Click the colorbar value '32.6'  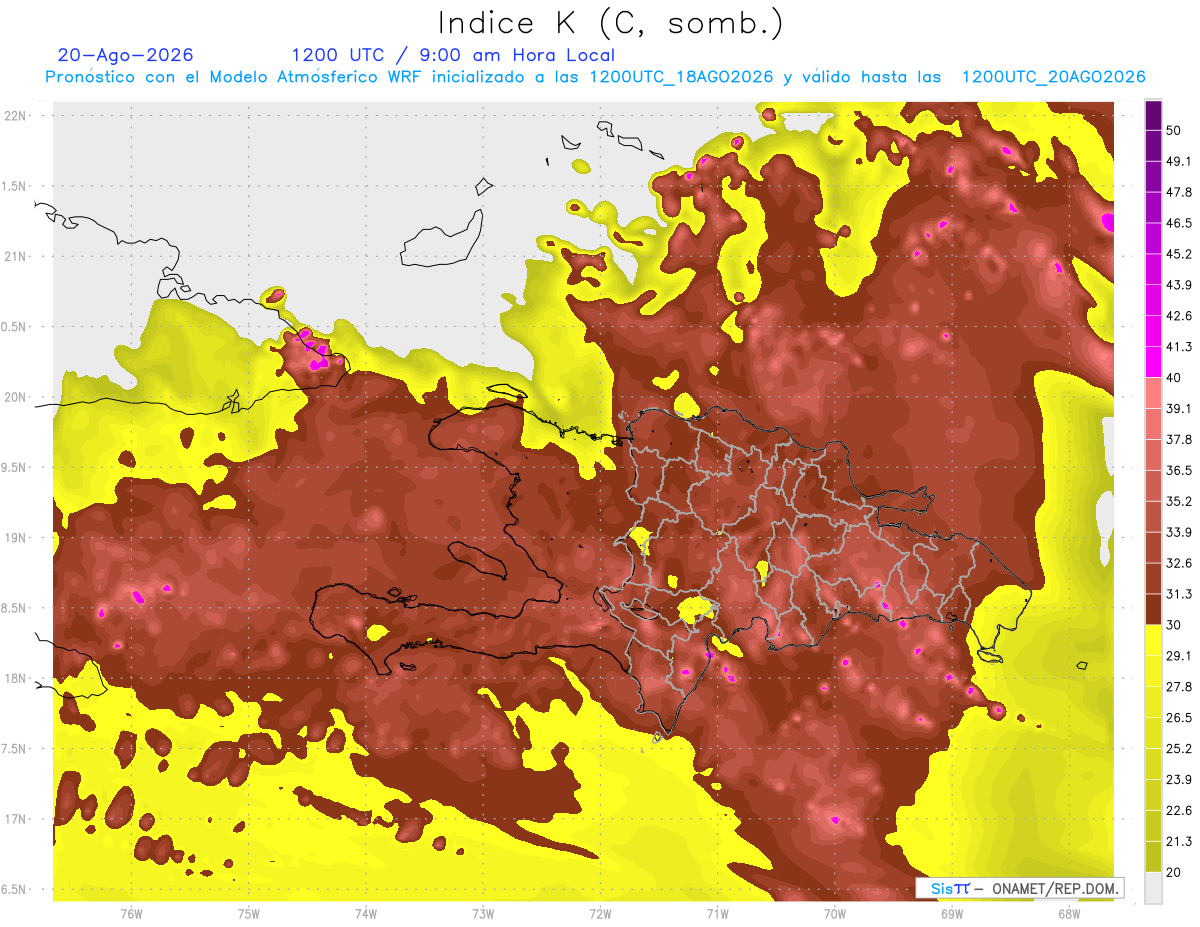[x=1179, y=563]
